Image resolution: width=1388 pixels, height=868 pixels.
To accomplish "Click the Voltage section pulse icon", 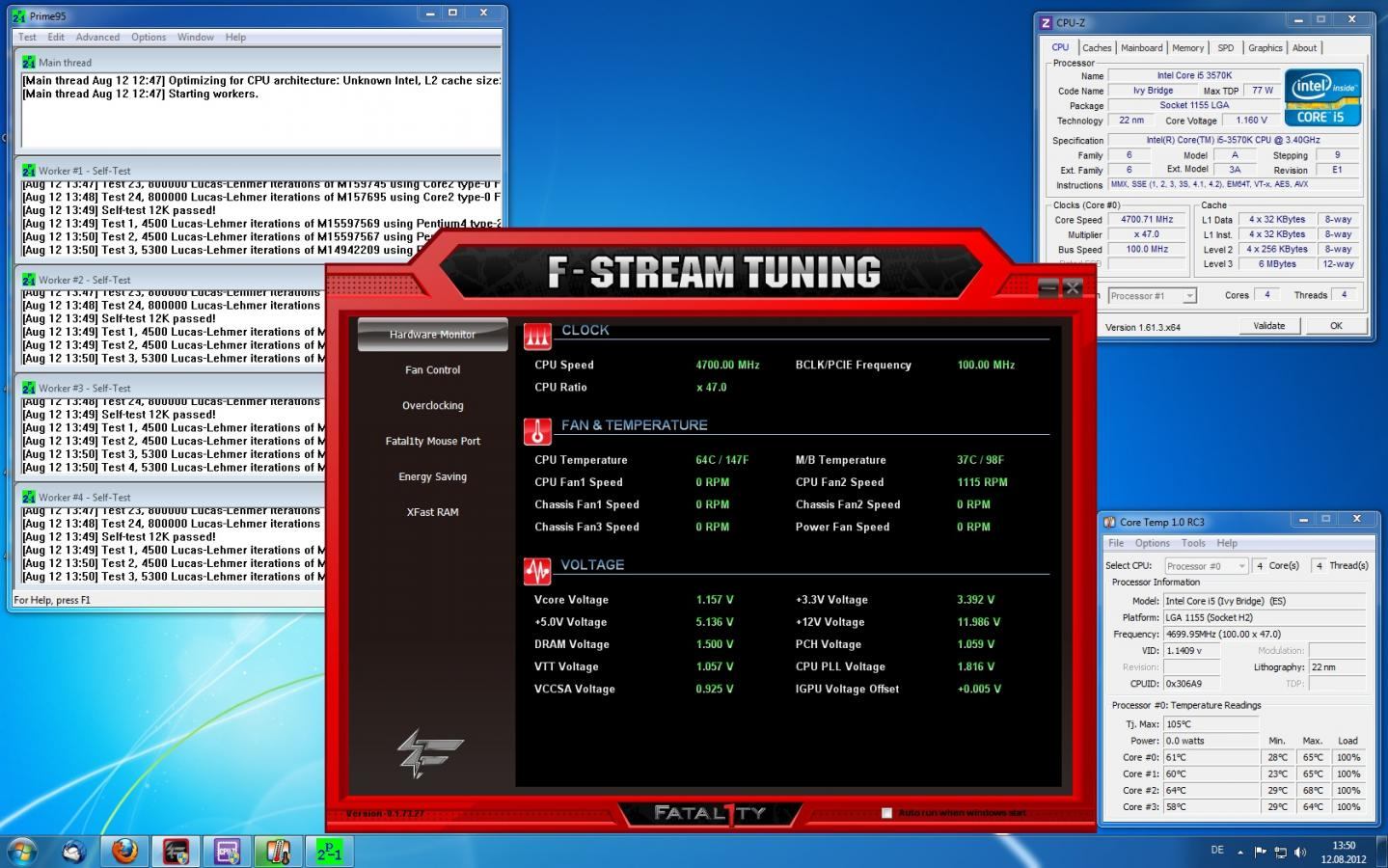I will click(537, 571).
